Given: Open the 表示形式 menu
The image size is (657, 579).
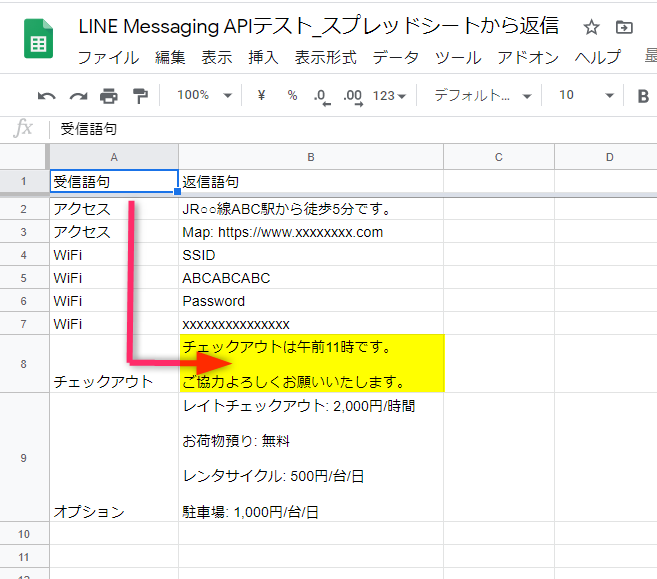Looking at the screenshot, I should (326, 57).
